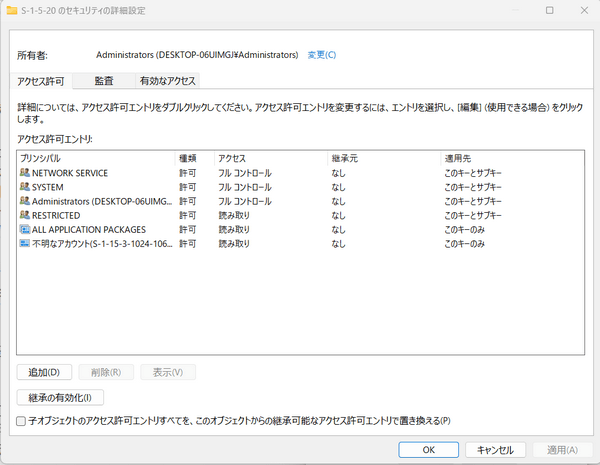600x465 pixels.
Task: Click the ALL APPLICATION PACKAGES icon
Action: (25, 229)
